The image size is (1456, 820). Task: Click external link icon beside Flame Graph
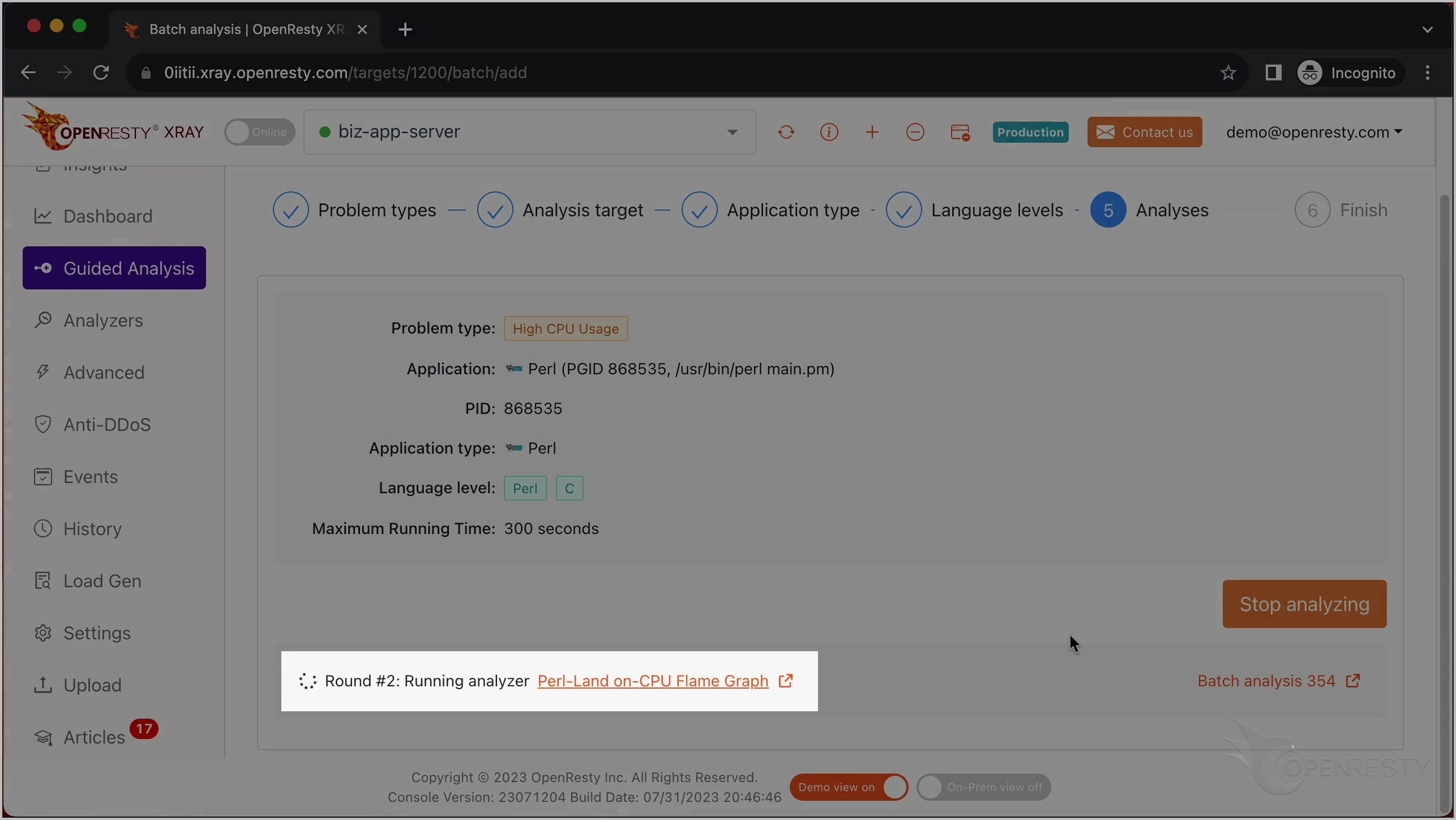pyautogui.click(x=786, y=681)
